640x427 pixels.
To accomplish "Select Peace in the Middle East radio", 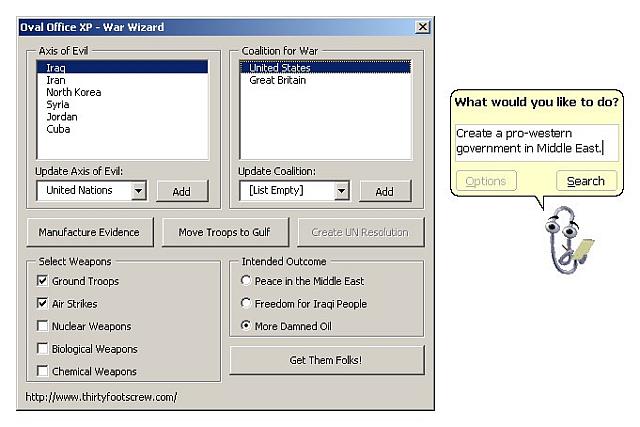I will 246,280.
